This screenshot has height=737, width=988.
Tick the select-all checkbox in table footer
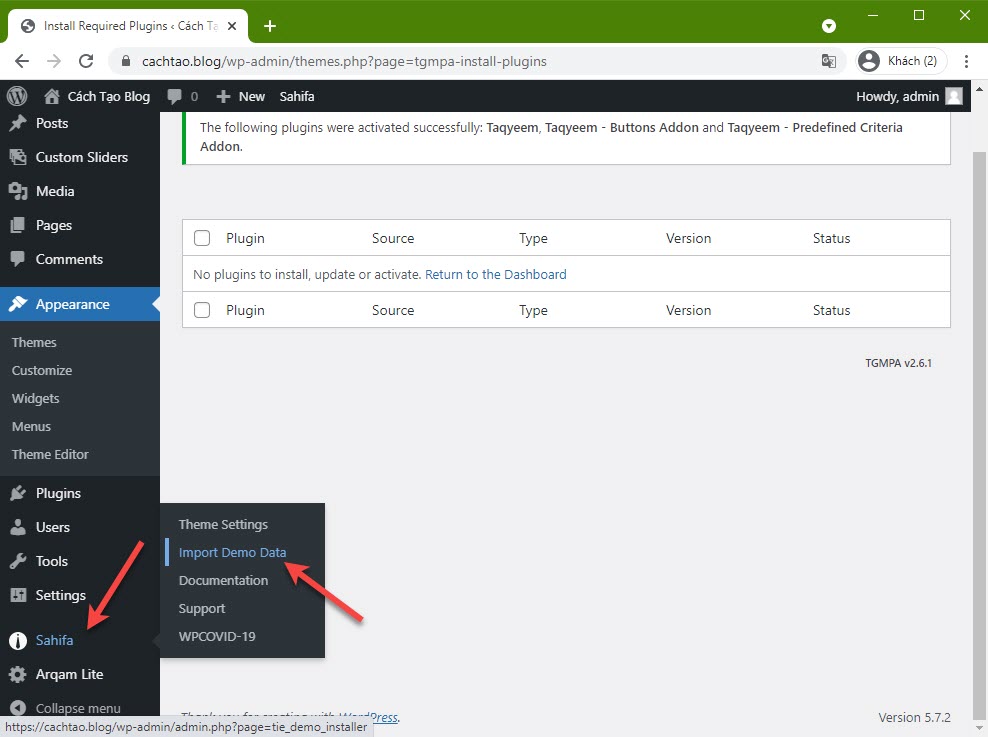202,310
